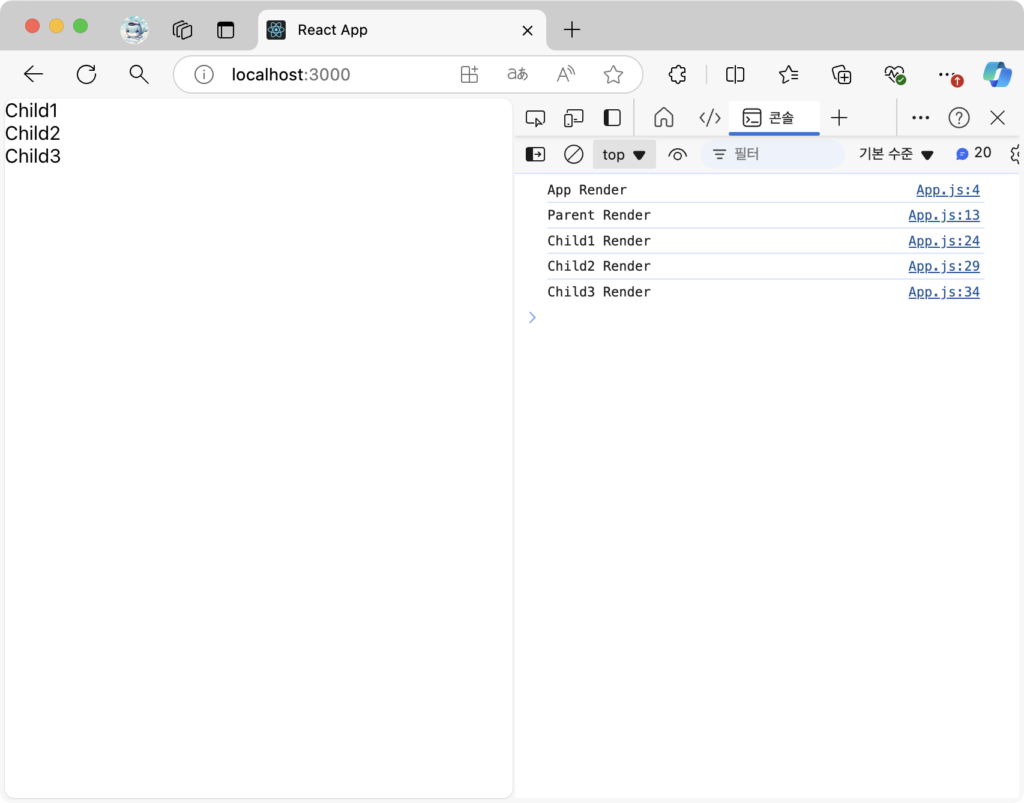Open the Copilot sidebar icon
This screenshot has width=1024, height=803.
click(996, 74)
